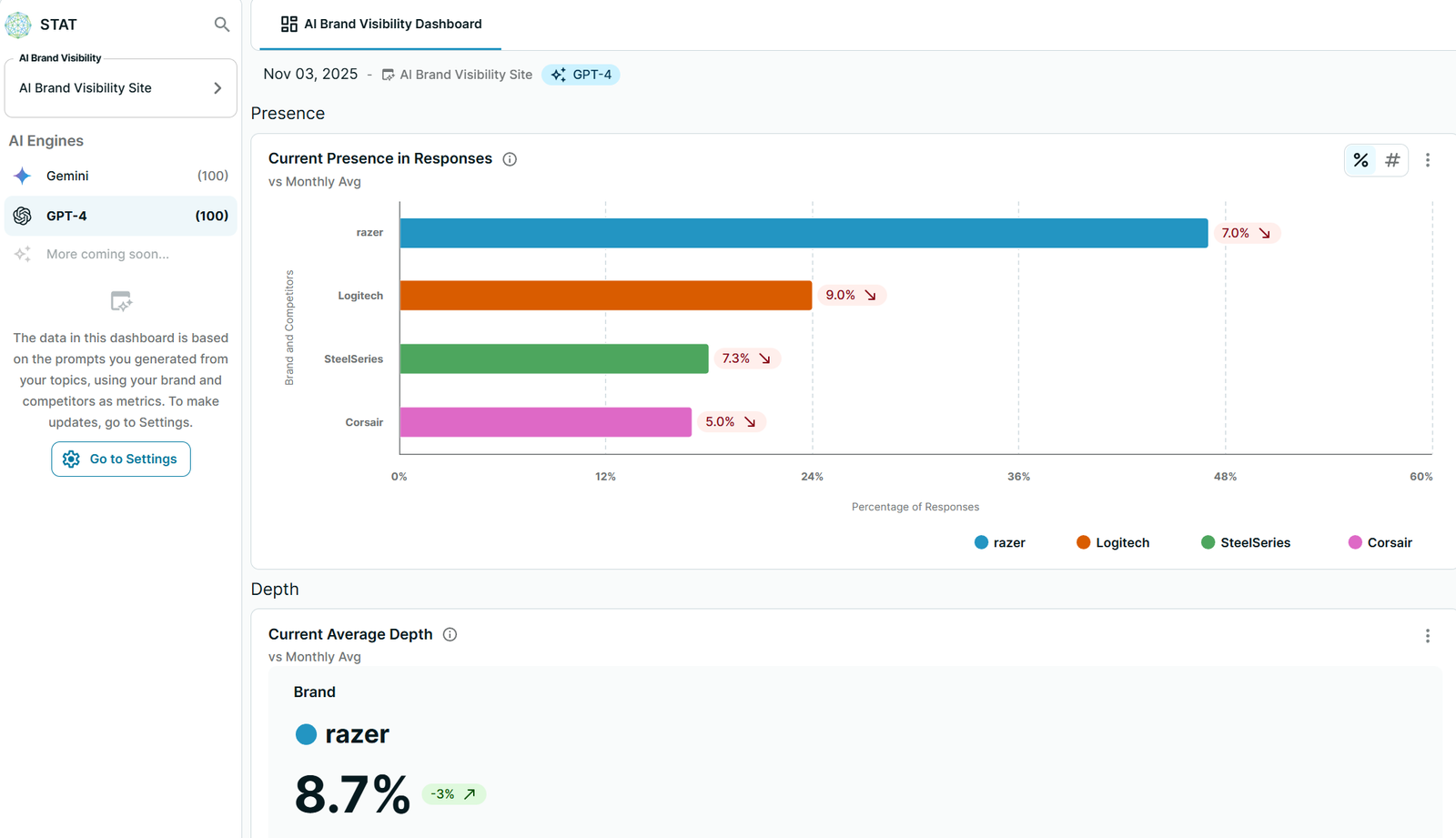Viewport: 1456px width, 838px height.
Task: Show info for Current Average Depth
Action: (x=450, y=634)
